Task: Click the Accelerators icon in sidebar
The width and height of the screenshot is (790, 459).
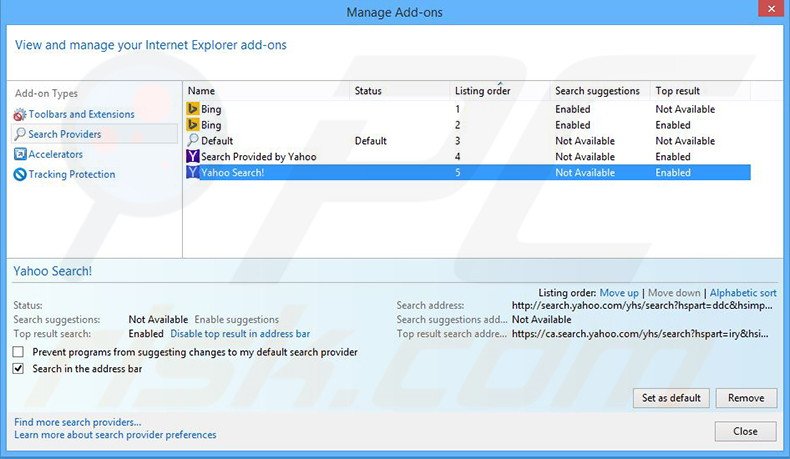Action: [20, 154]
